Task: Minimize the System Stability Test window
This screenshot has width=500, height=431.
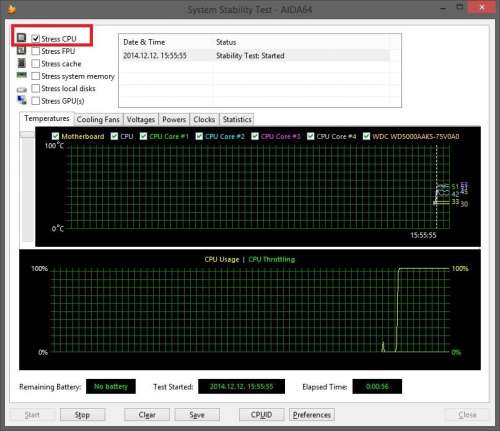Action: click(443, 8)
